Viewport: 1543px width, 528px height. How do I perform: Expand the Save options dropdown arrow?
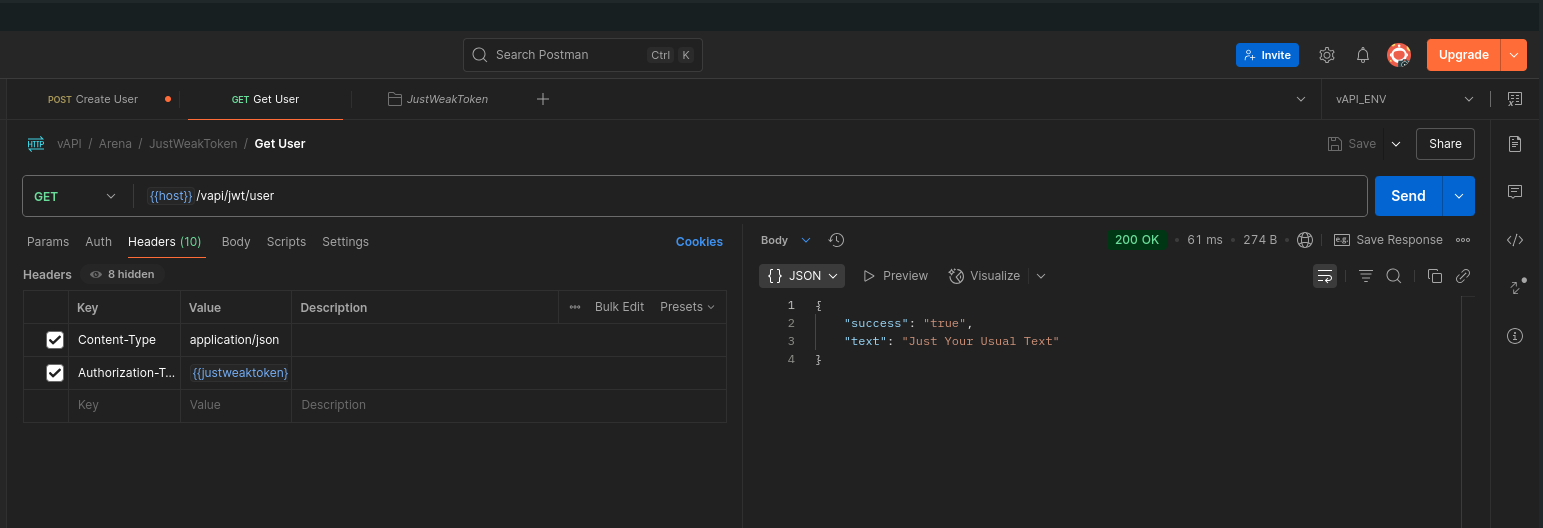[1396, 144]
